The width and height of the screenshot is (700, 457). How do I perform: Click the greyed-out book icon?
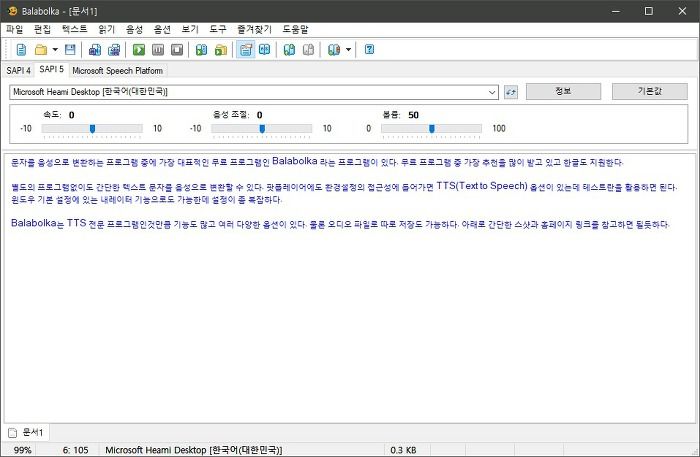point(308,50)
